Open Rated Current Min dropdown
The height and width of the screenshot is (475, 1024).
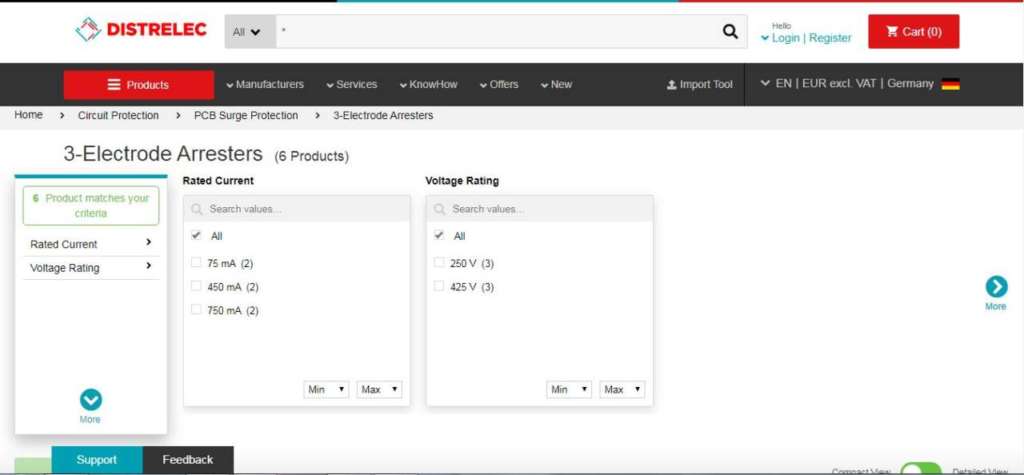pos(327,389)
